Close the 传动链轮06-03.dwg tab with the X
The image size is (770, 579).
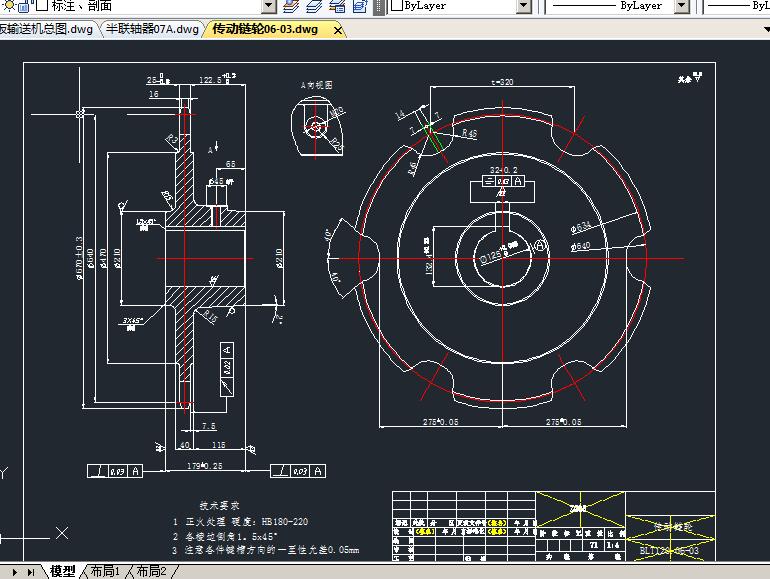pos(338,30)
